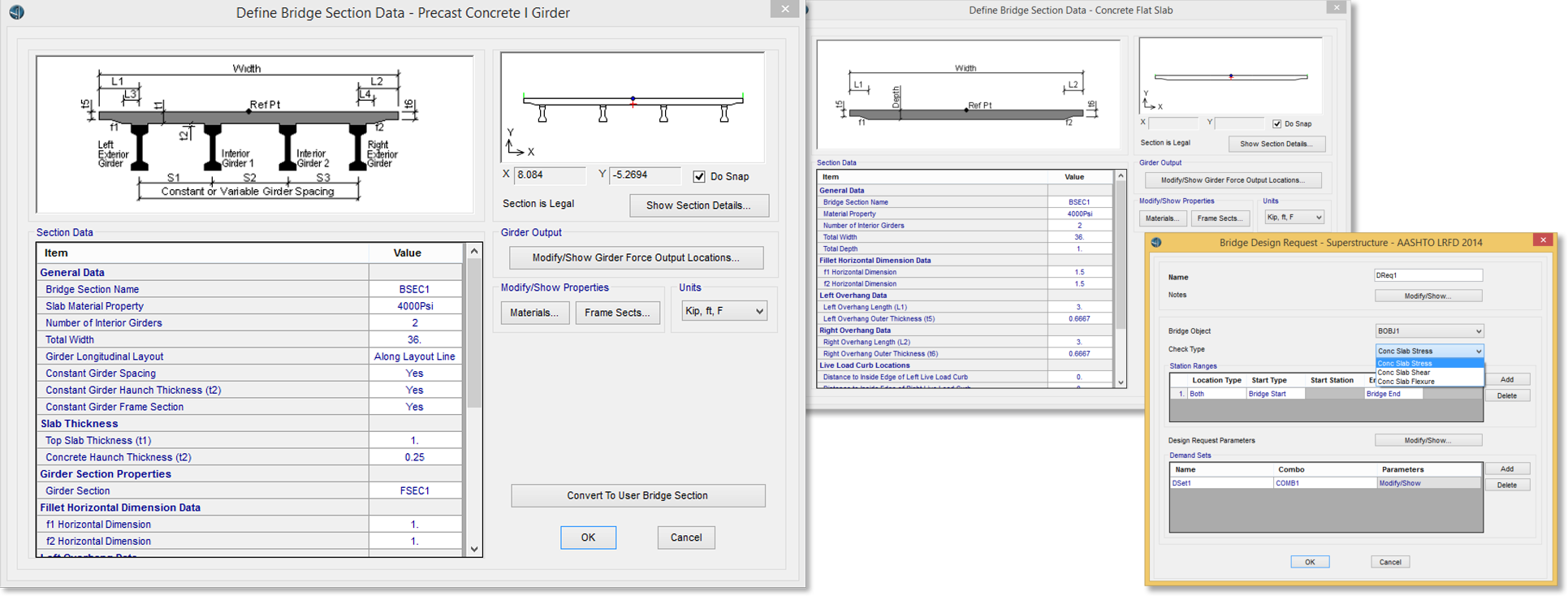Click the X coordinate field showing 8.084
This screenshot has height=596, width=1568.
click(549, 175)
